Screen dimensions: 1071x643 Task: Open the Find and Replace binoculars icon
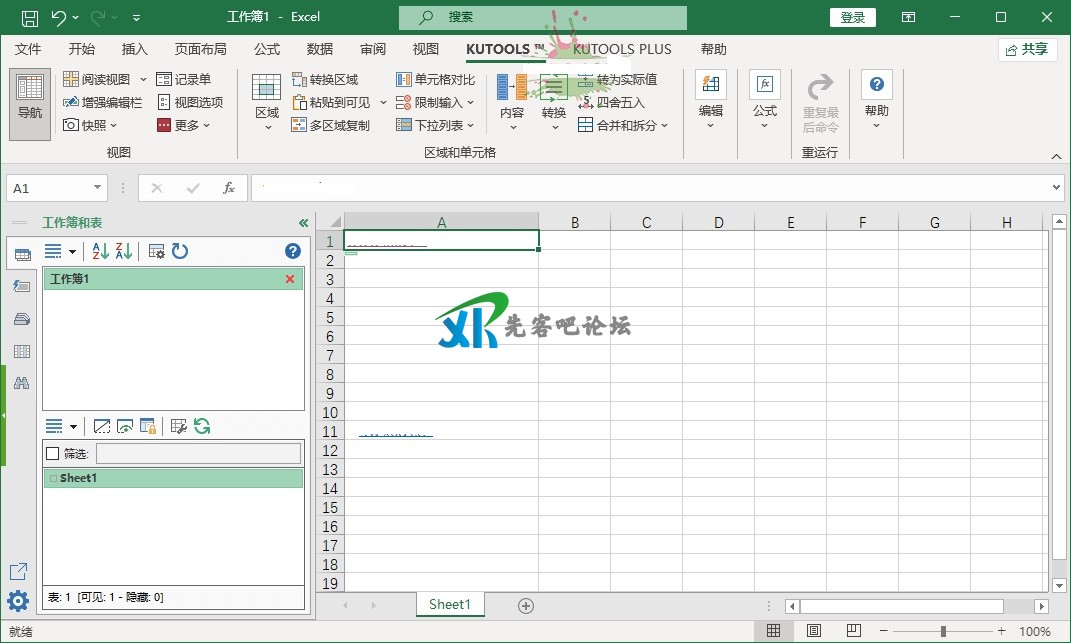click(21, 382)
